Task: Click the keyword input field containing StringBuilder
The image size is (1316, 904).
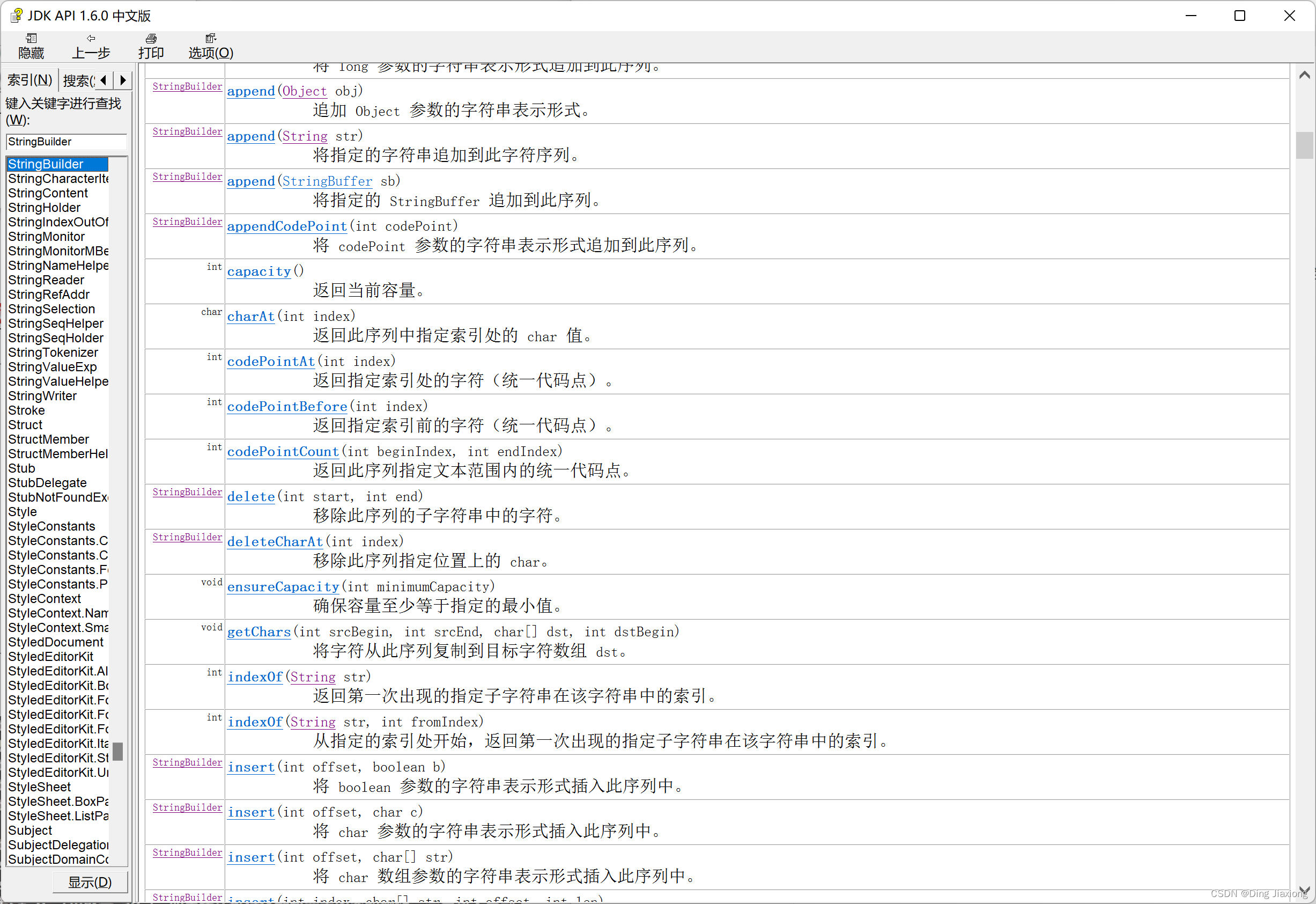Action: tap(66, 142)
